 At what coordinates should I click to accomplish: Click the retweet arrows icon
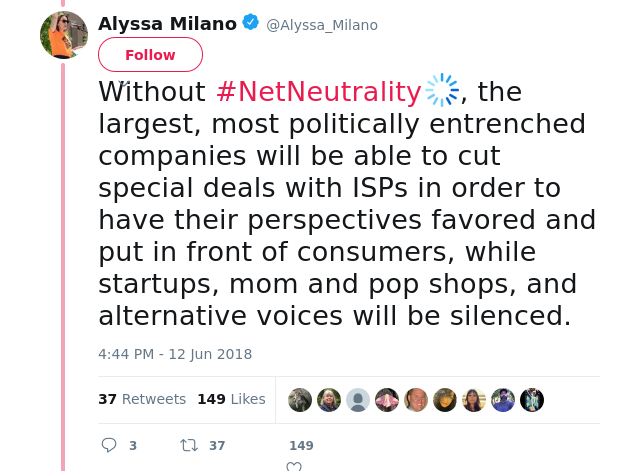coord(188,445)
